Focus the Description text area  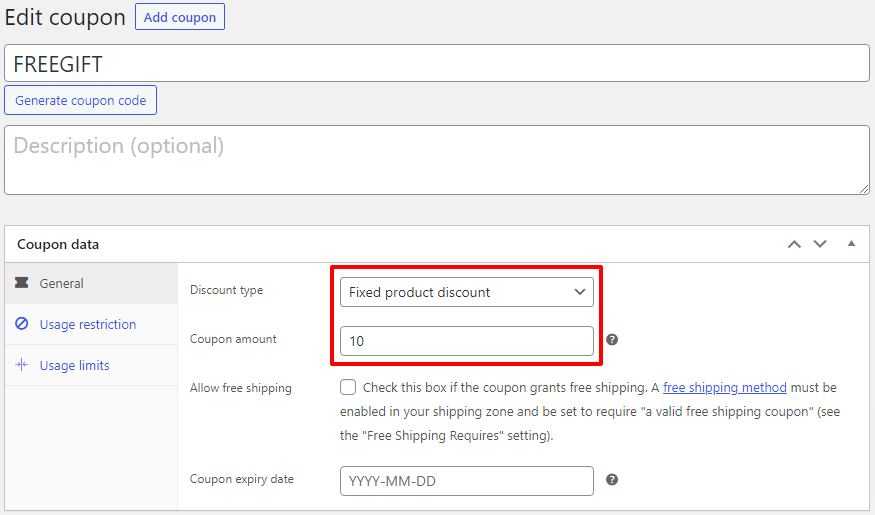click(x=436, y=159)
